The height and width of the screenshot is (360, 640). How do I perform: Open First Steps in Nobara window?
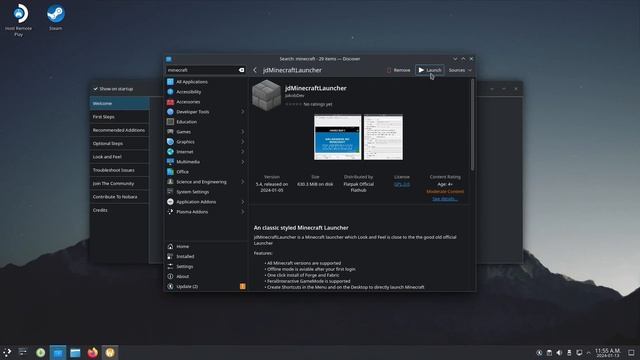[119, 117]
